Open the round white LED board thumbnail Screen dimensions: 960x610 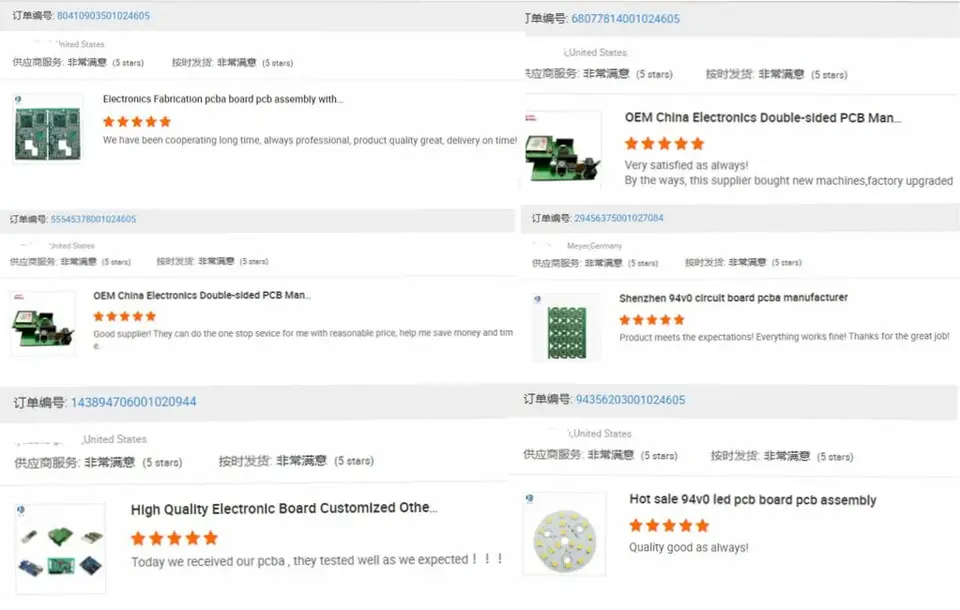[564, 534]
